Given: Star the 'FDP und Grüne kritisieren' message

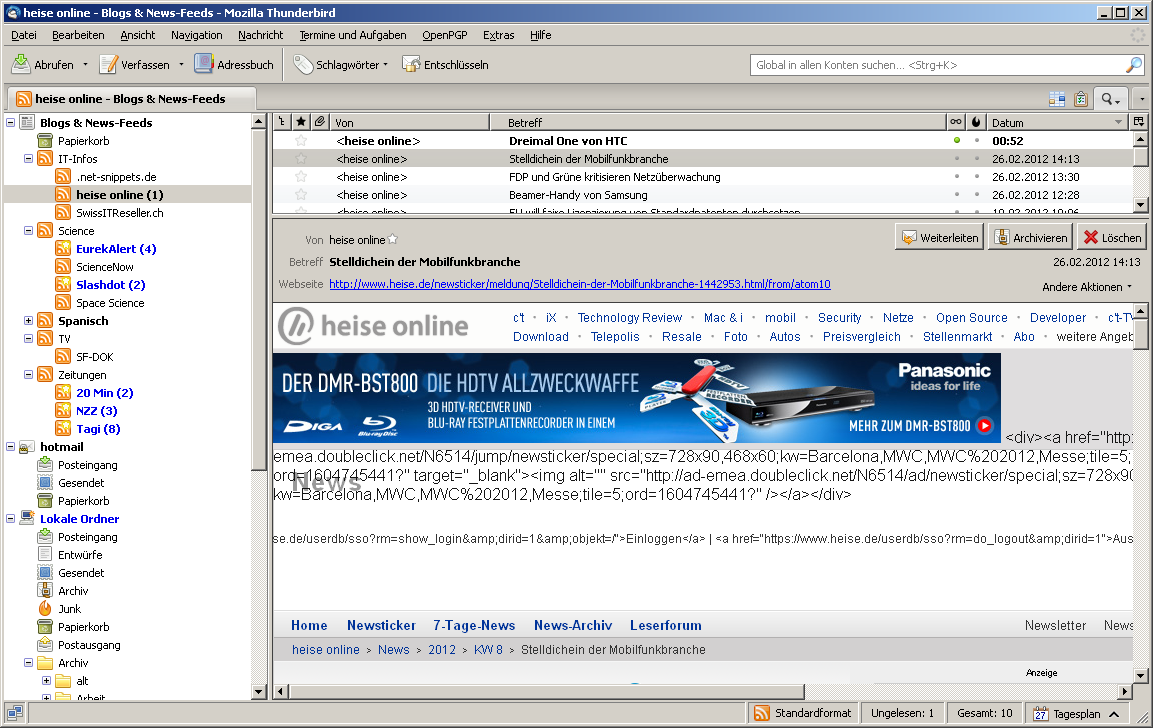Looking at the screenshot, I should pos(301,176).
